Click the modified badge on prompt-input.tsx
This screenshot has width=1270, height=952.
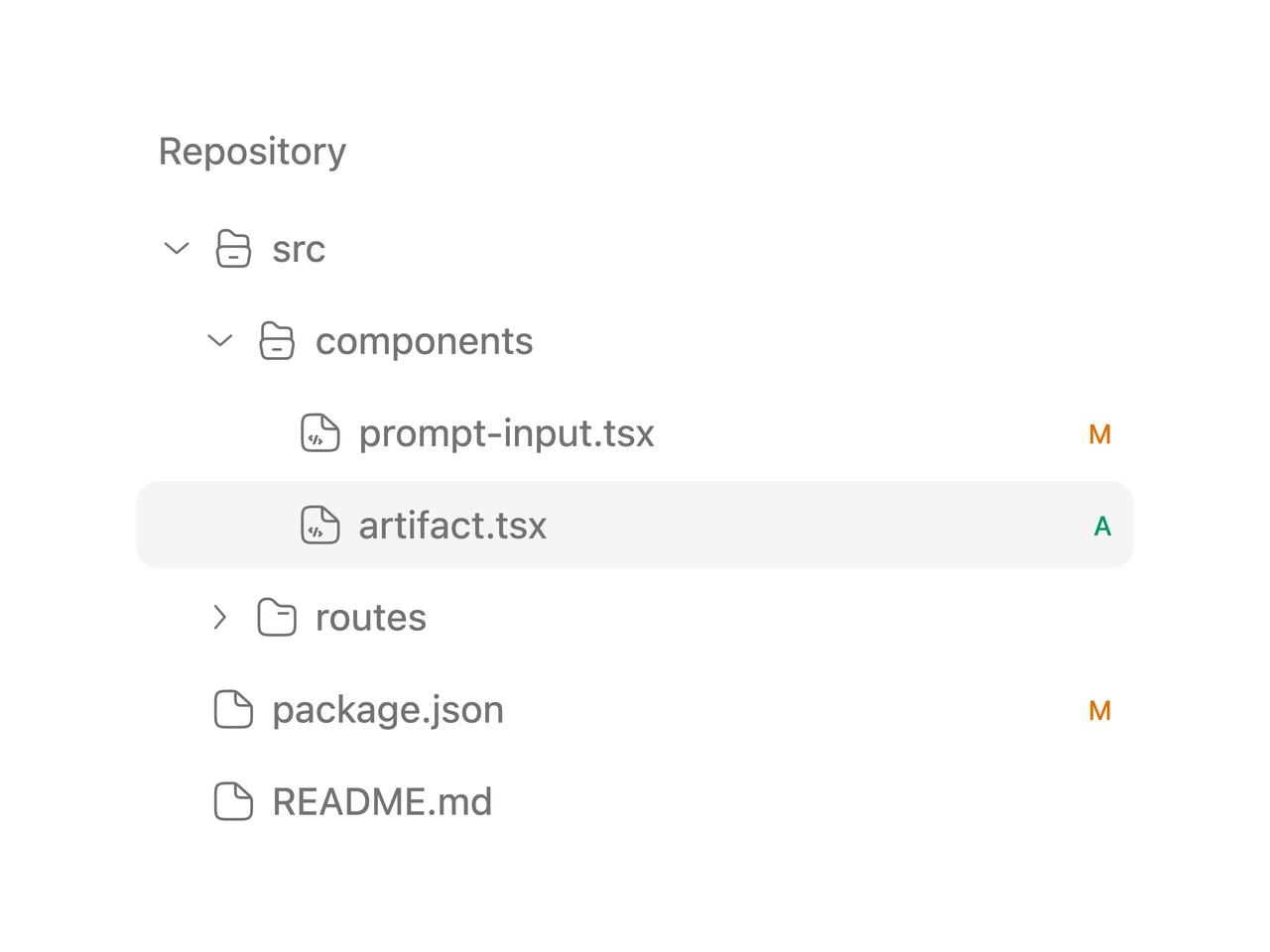[x=1099, y=434]
